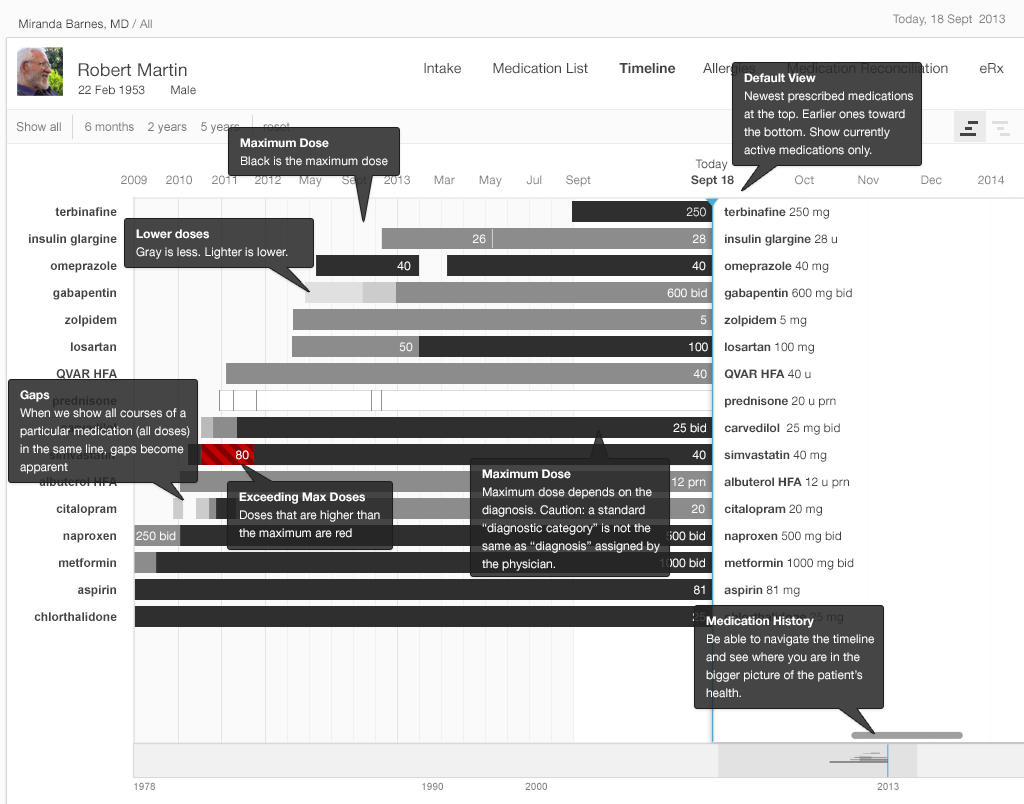Click Robert Martin's patient photo
Viewport: 1024px width, 804px height.
[39, 74]
